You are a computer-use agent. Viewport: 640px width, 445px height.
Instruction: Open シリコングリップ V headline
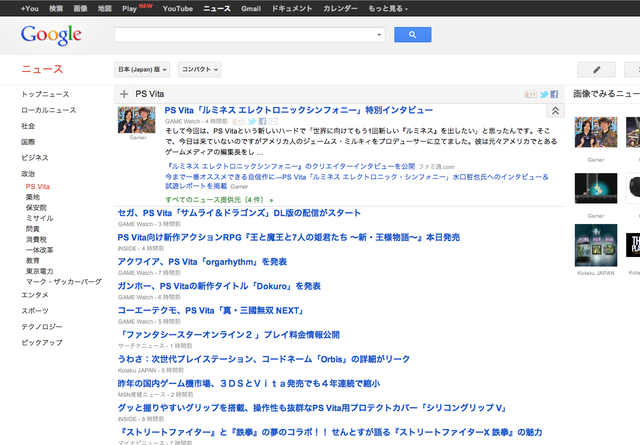313,408
